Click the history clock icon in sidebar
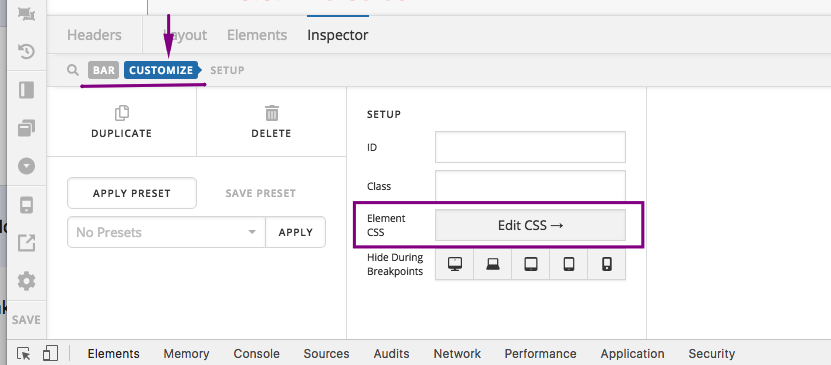831x365 pixels. click(26, 51)
